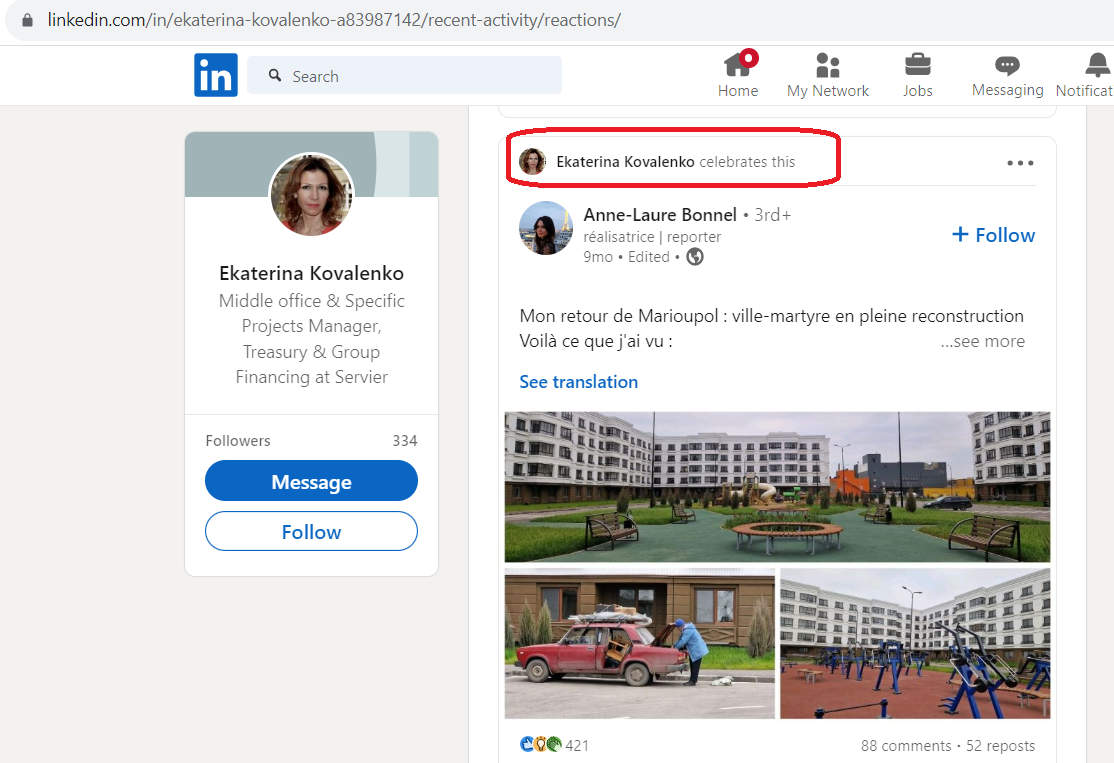Open the Messaging speech bubble icon

point(1007,65)
